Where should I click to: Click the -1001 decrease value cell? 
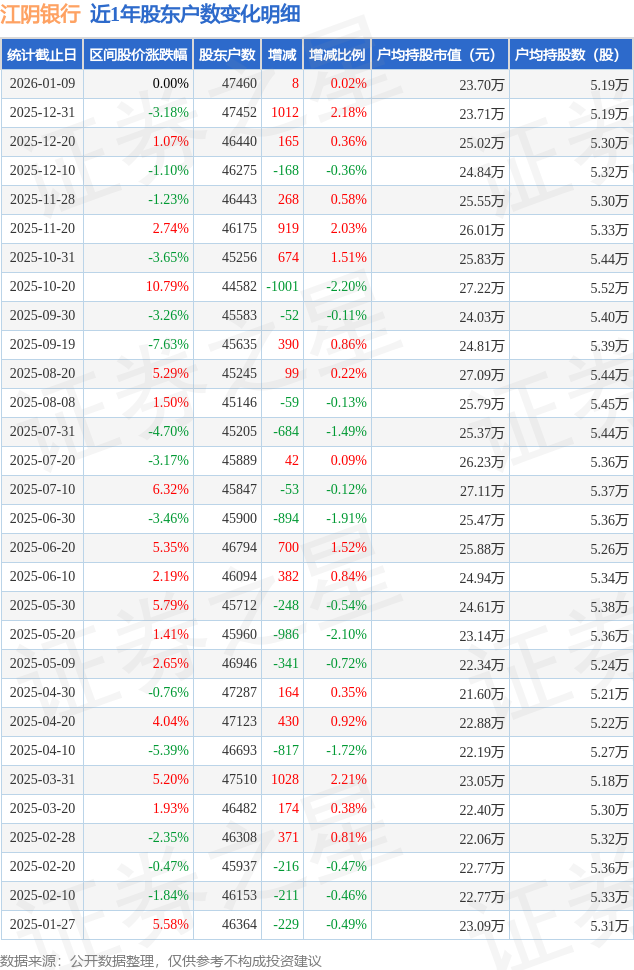point(283,287)
